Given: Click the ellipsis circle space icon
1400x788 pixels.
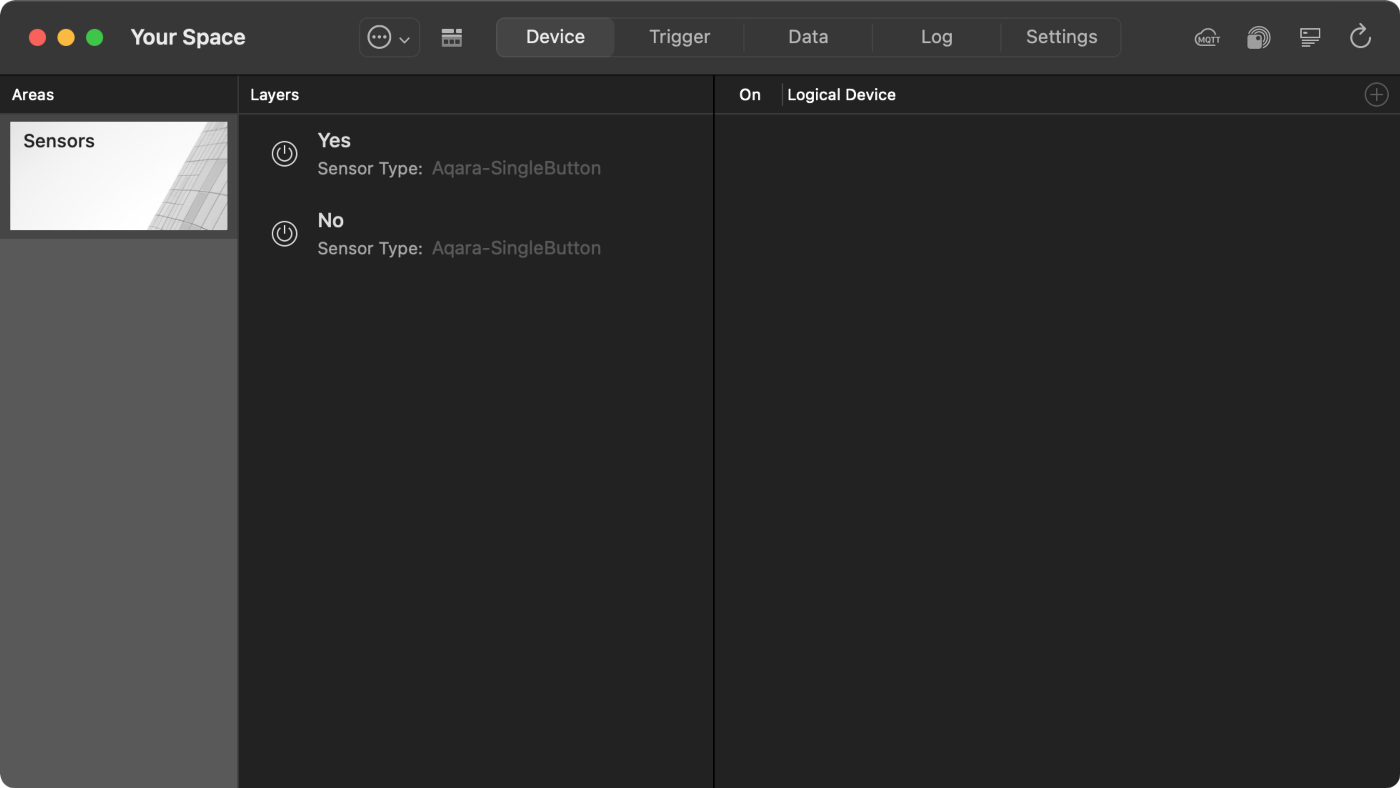Looking at the screenshot, I should [379, 37].
